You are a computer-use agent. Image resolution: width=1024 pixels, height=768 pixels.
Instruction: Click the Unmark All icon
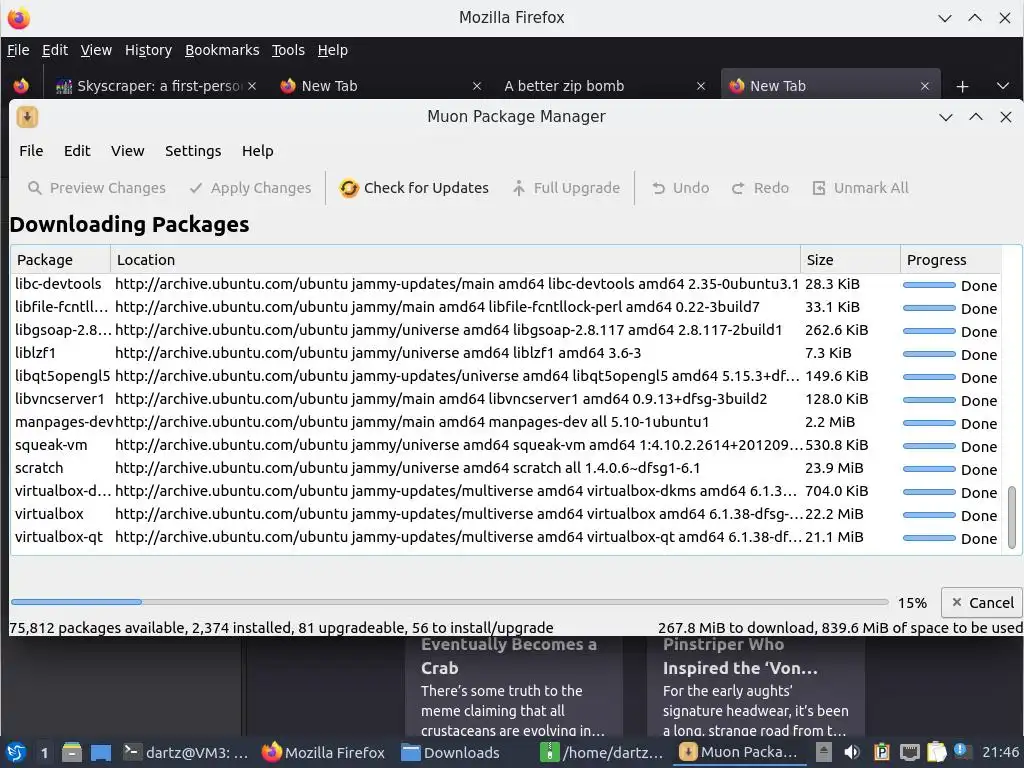tap(819, 188)
